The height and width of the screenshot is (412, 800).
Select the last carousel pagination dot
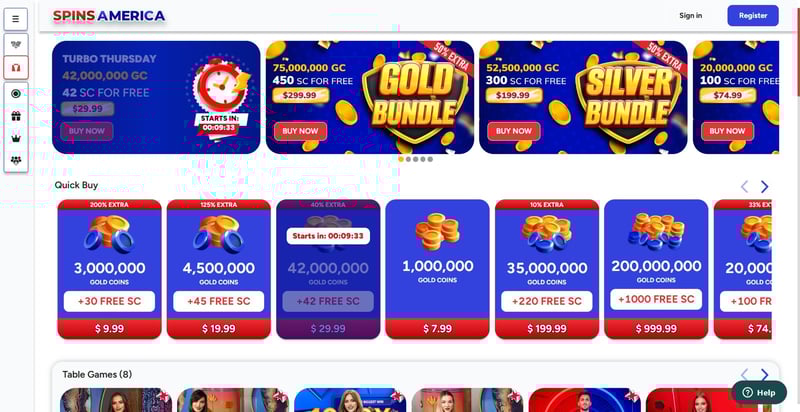(x=430, y=159)
